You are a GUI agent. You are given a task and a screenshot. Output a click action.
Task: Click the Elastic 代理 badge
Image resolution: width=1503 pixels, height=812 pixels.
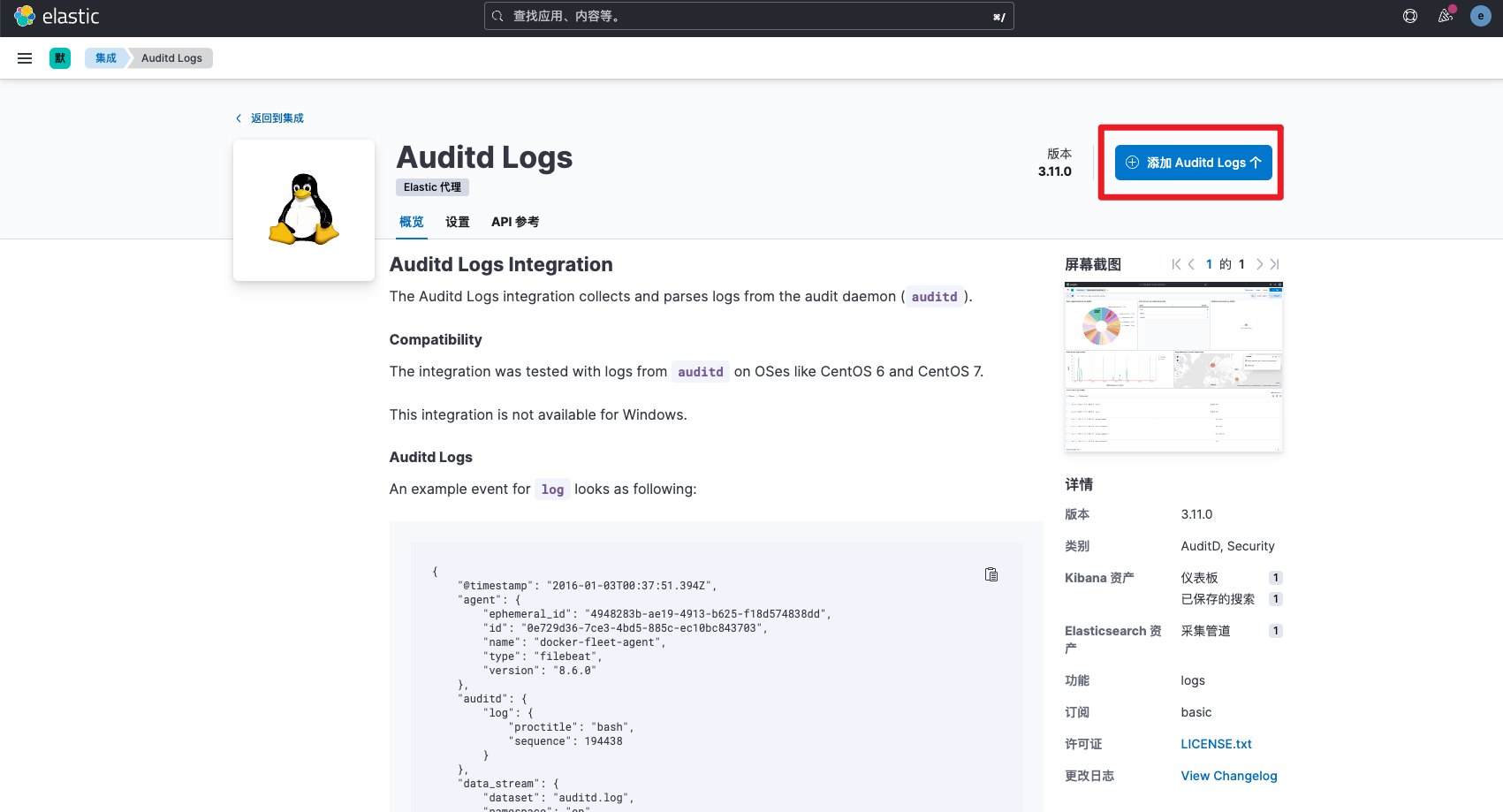click(432, 187)
